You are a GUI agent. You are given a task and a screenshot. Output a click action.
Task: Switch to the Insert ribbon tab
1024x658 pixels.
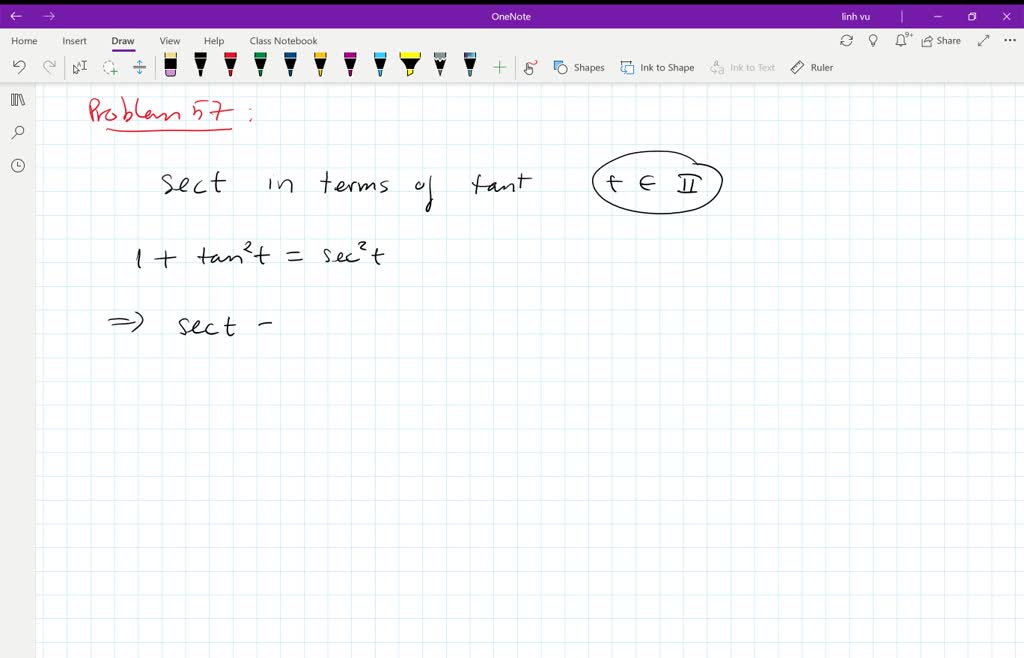pos(74,40)
